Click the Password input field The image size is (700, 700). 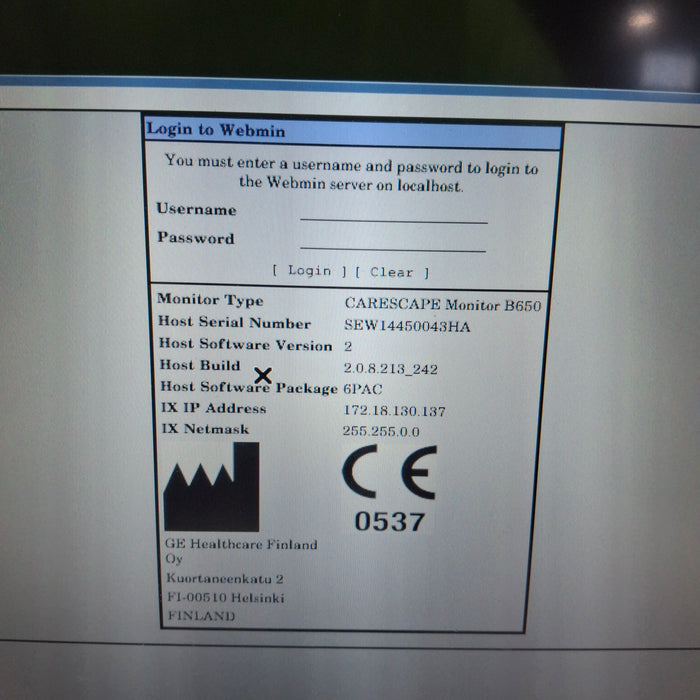click(x=392, y=242)
